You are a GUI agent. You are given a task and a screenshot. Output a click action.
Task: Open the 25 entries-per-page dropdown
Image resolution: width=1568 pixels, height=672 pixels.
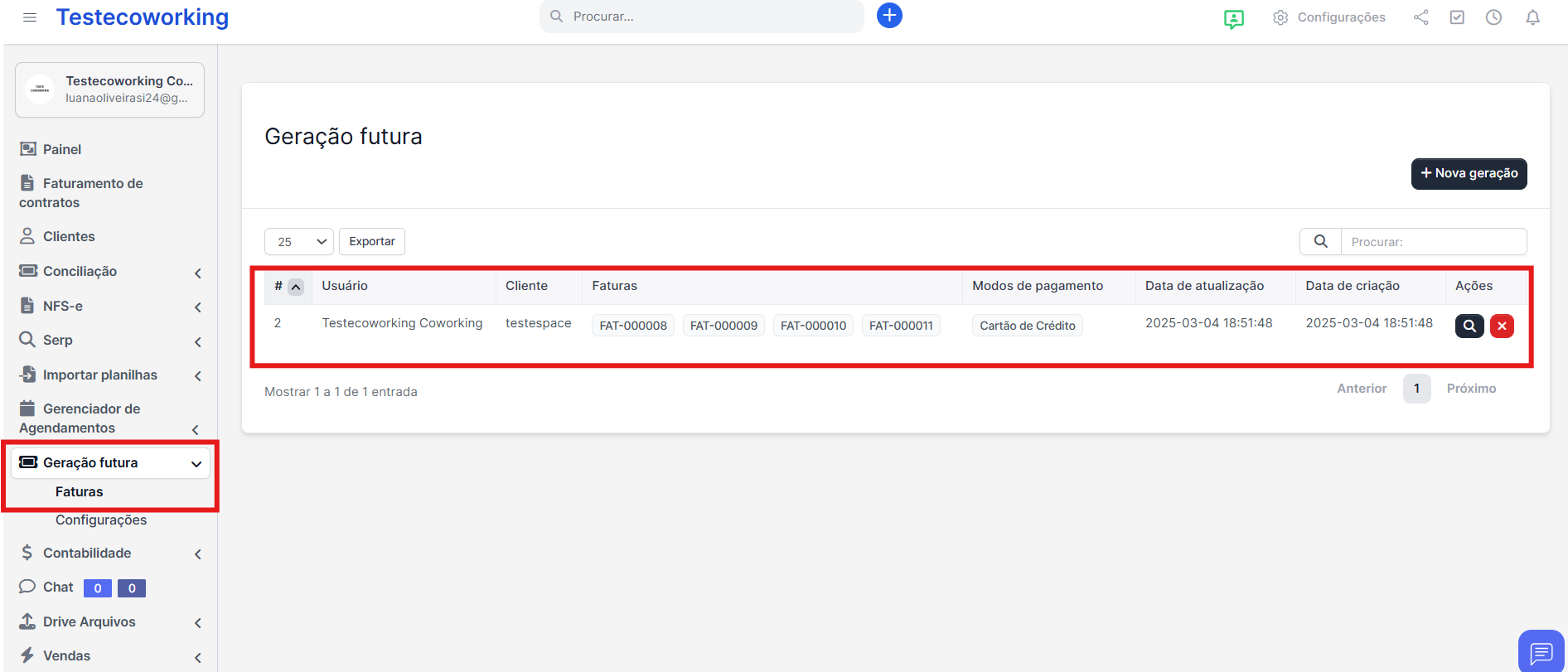pyautogui.click(x=298, y=242)
